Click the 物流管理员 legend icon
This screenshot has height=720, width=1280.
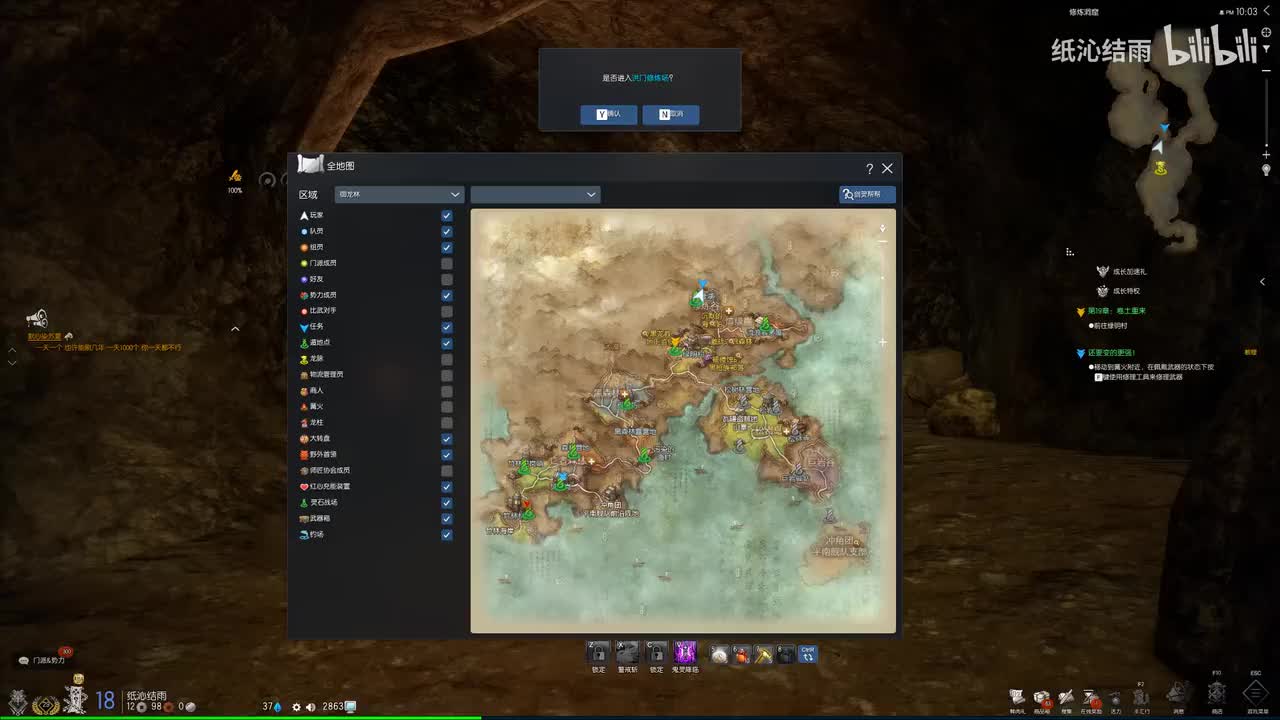304,375
